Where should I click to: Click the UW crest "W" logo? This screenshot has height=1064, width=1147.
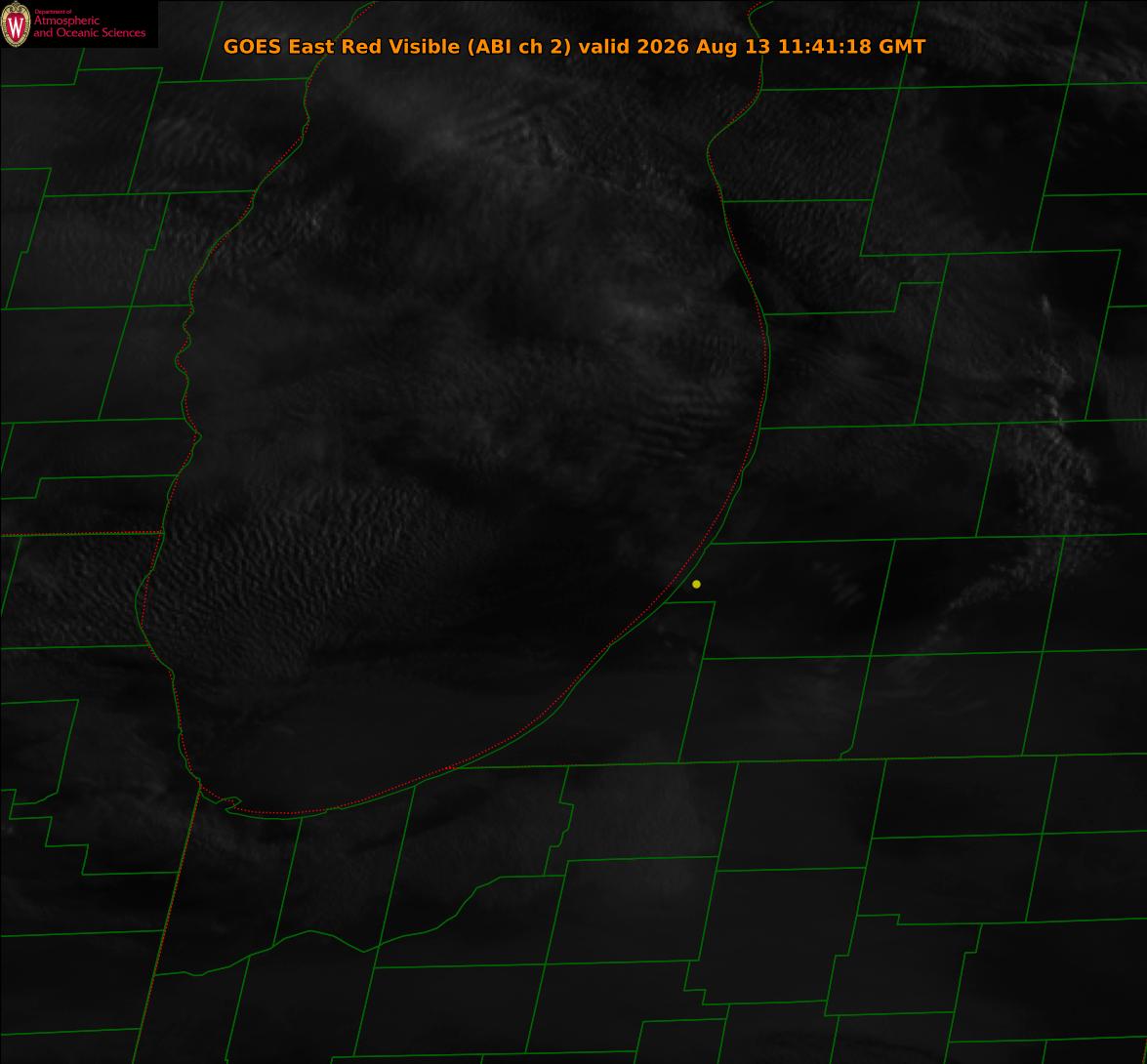(x=16, y=24)
